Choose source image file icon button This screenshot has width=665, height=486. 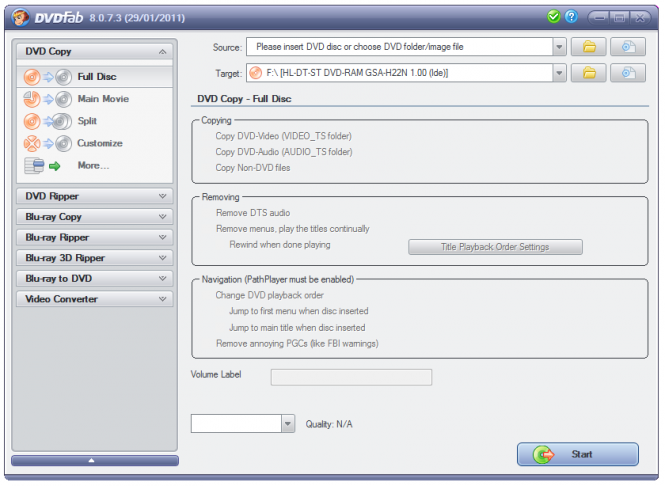(628, 47)
